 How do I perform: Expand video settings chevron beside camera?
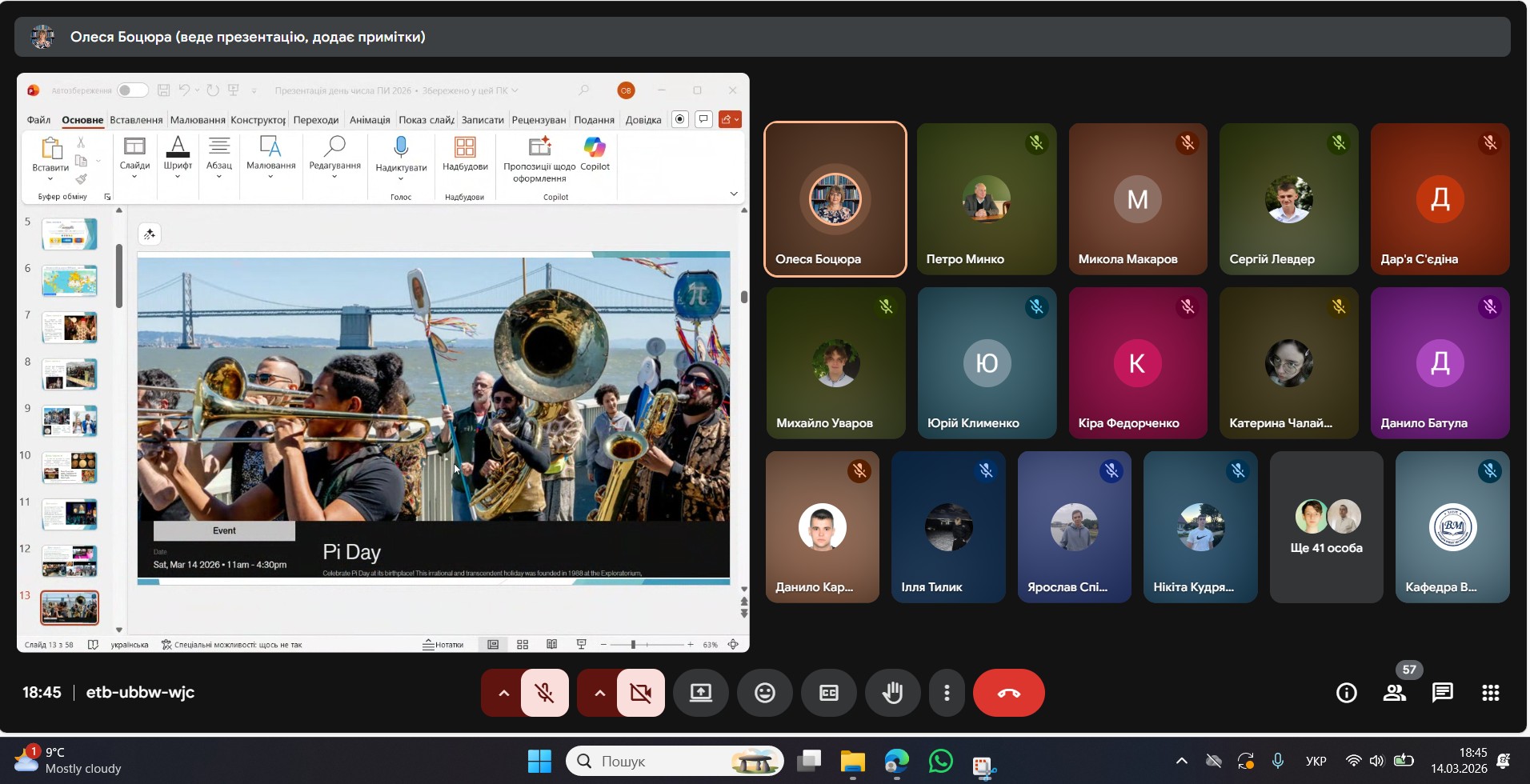599,693
